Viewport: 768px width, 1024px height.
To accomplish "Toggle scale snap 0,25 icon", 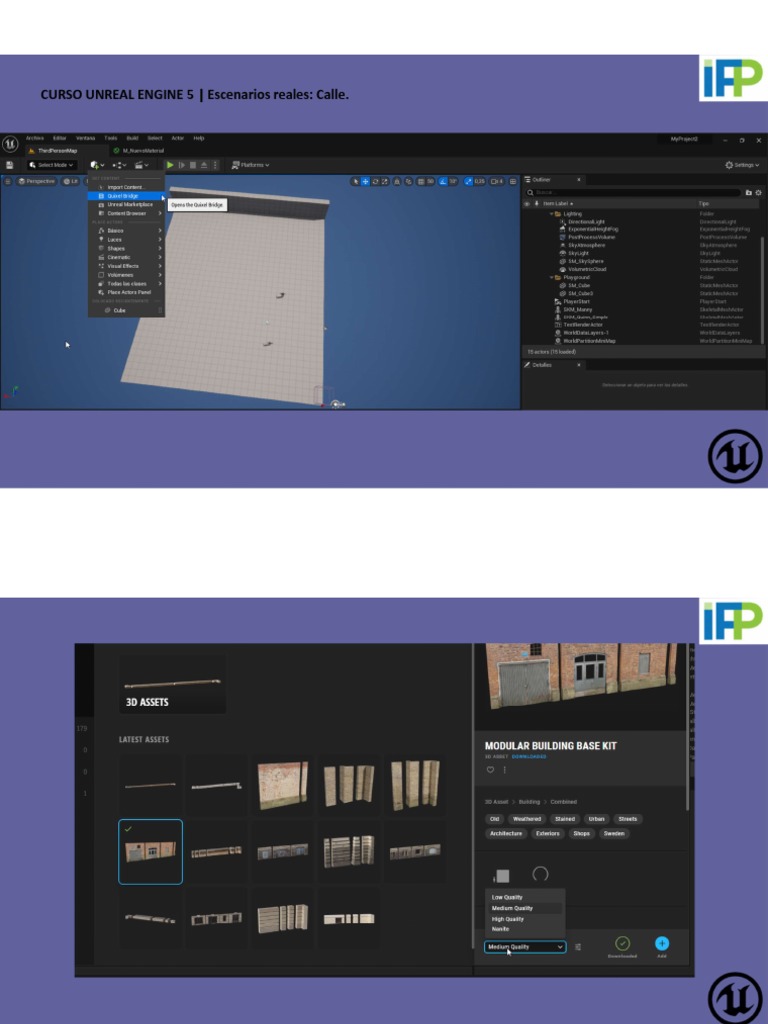I will point(469,181).
